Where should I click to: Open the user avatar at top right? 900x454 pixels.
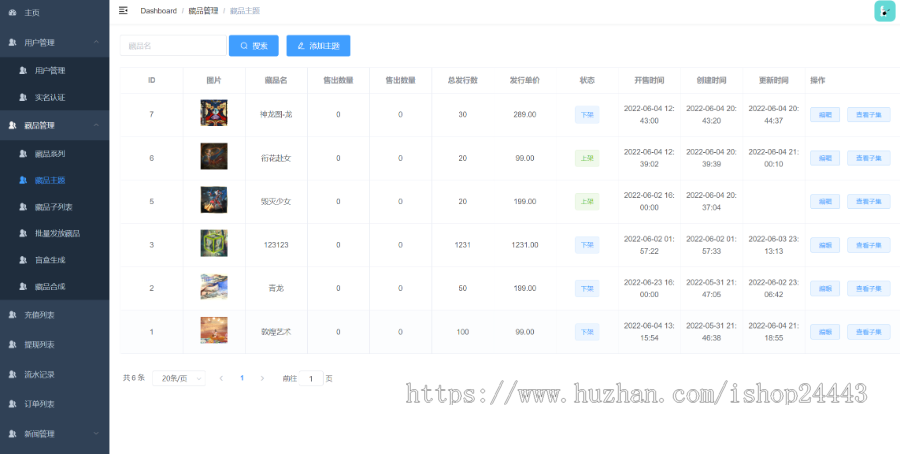point(885,11)
